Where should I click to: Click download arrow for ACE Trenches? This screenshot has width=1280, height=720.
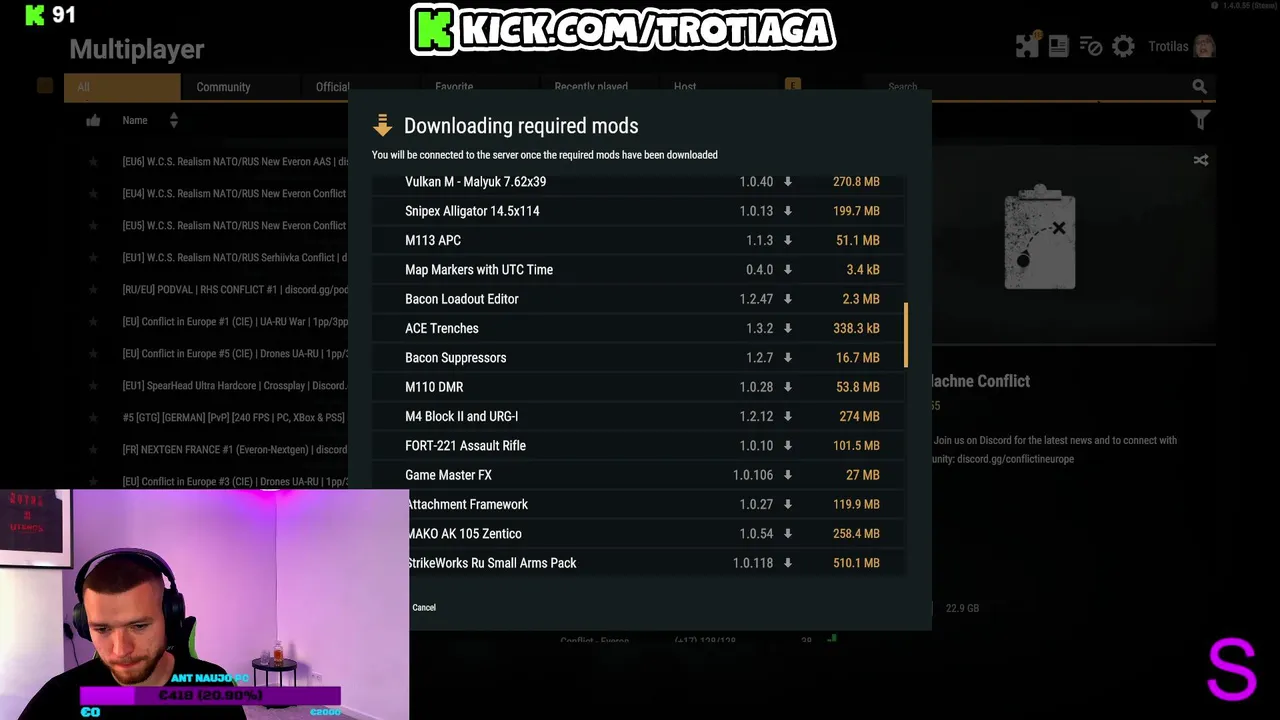click(788, 328)
